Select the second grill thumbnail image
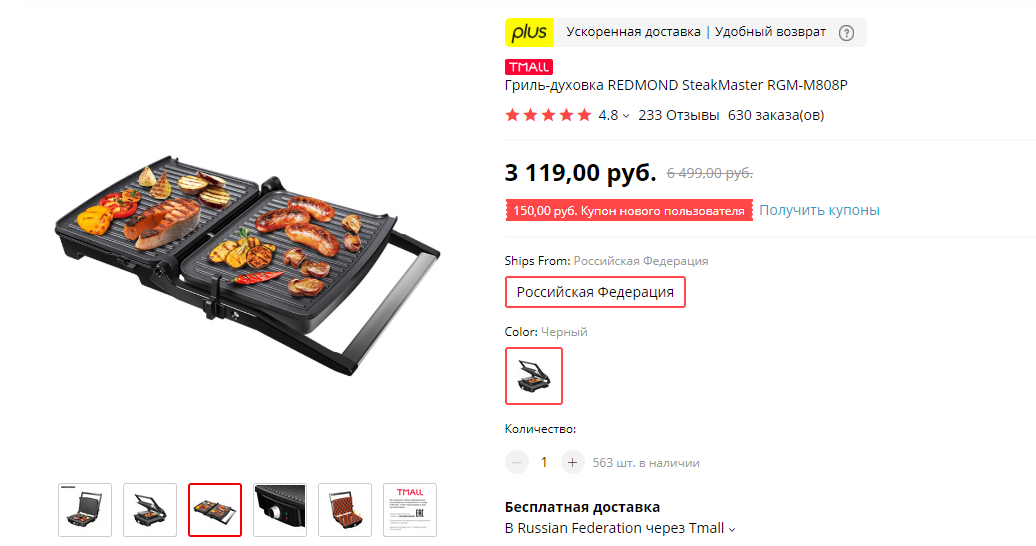Viewport: 1036px width, 546px height. (x=150, y=510)
